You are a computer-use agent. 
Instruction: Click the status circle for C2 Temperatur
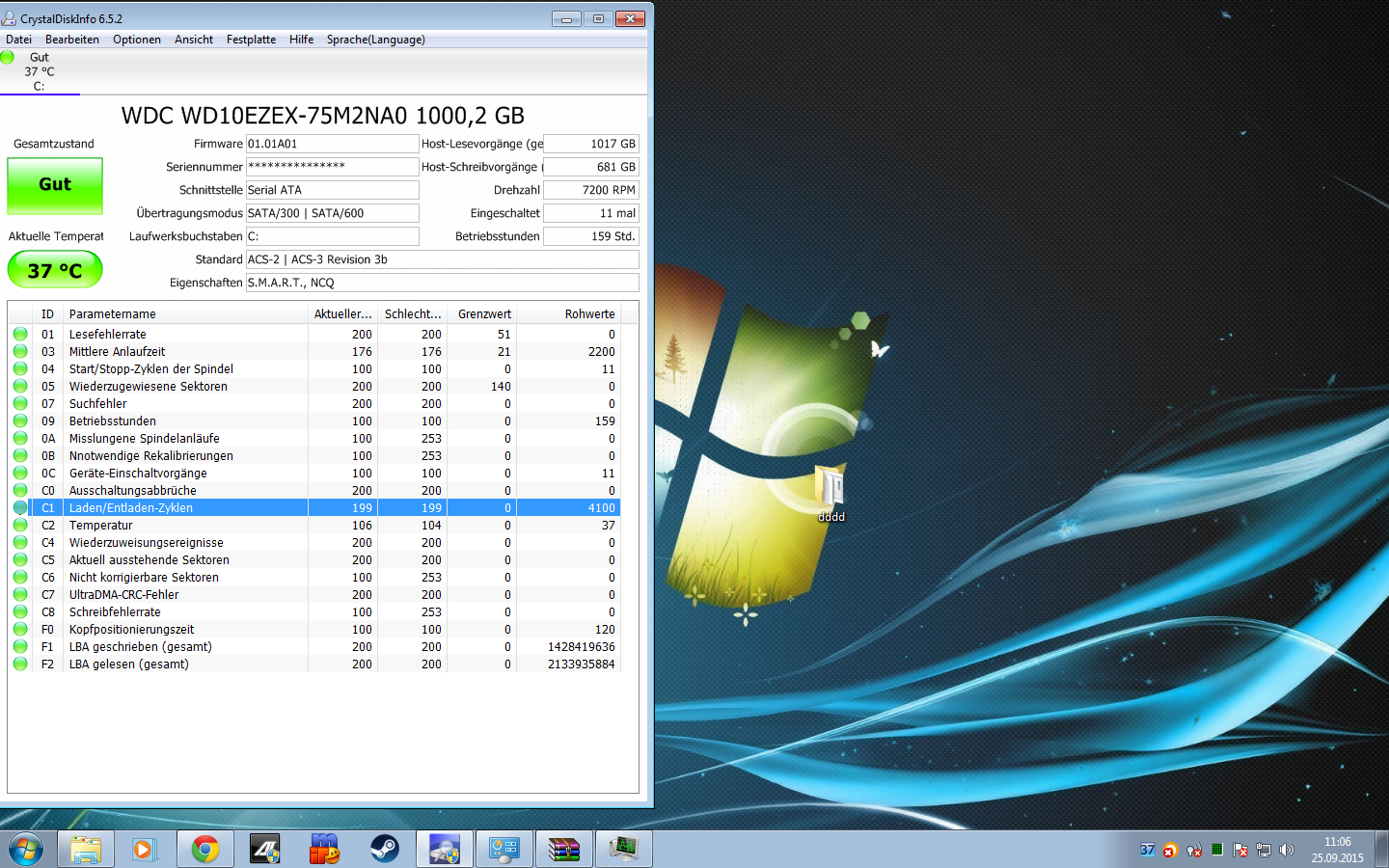coord(19,525)
